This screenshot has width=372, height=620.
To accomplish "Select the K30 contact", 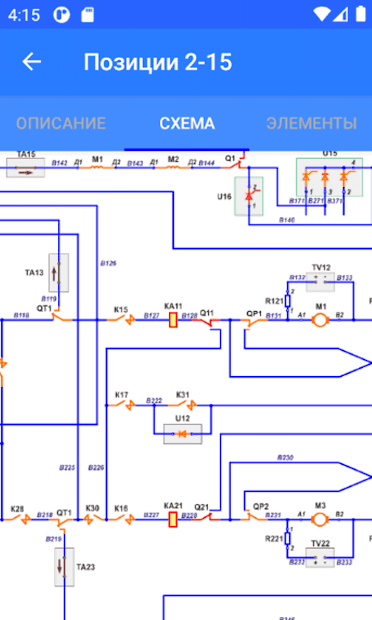I will 94,518.
